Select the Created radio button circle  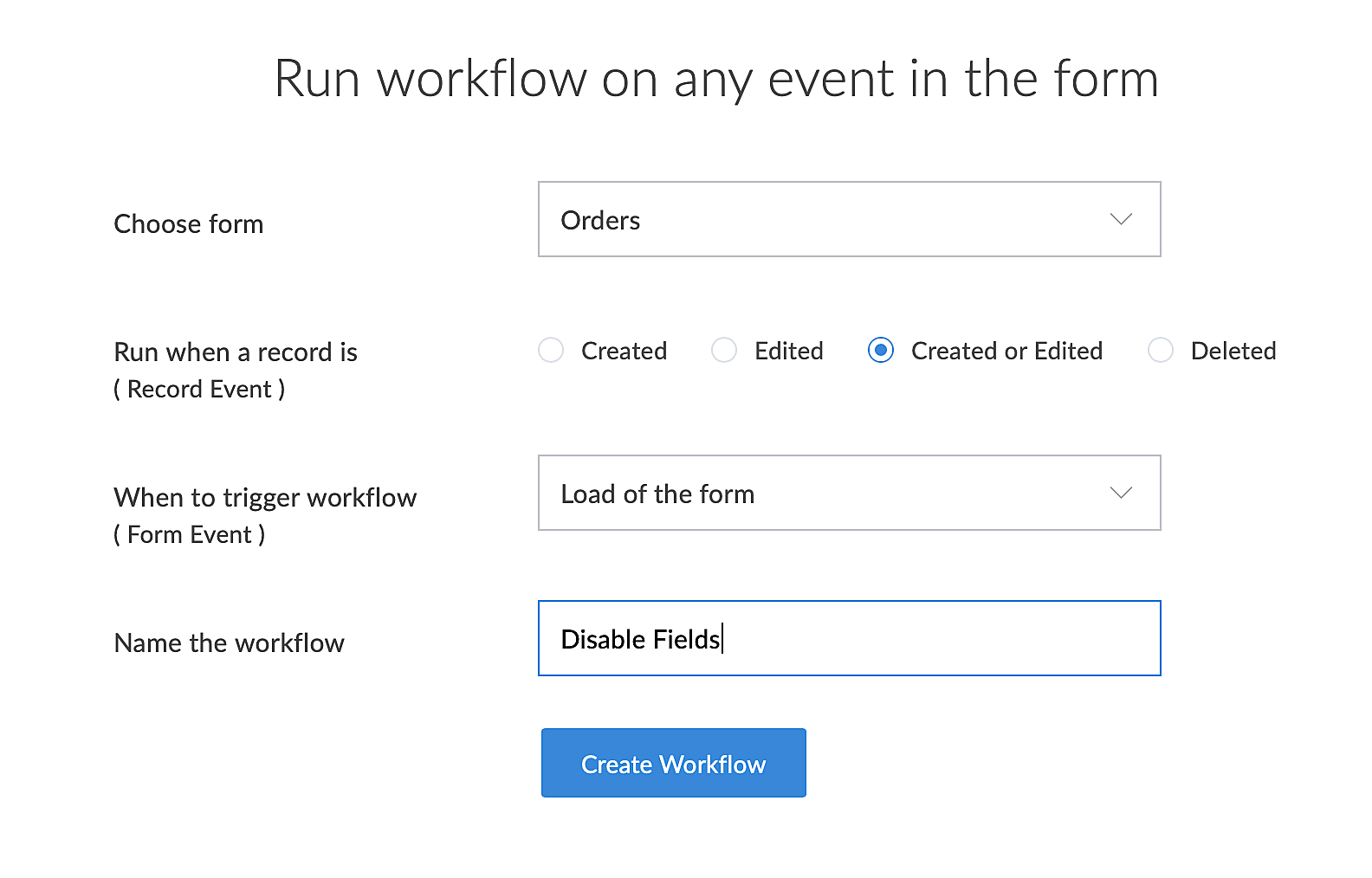coord(551,351)
